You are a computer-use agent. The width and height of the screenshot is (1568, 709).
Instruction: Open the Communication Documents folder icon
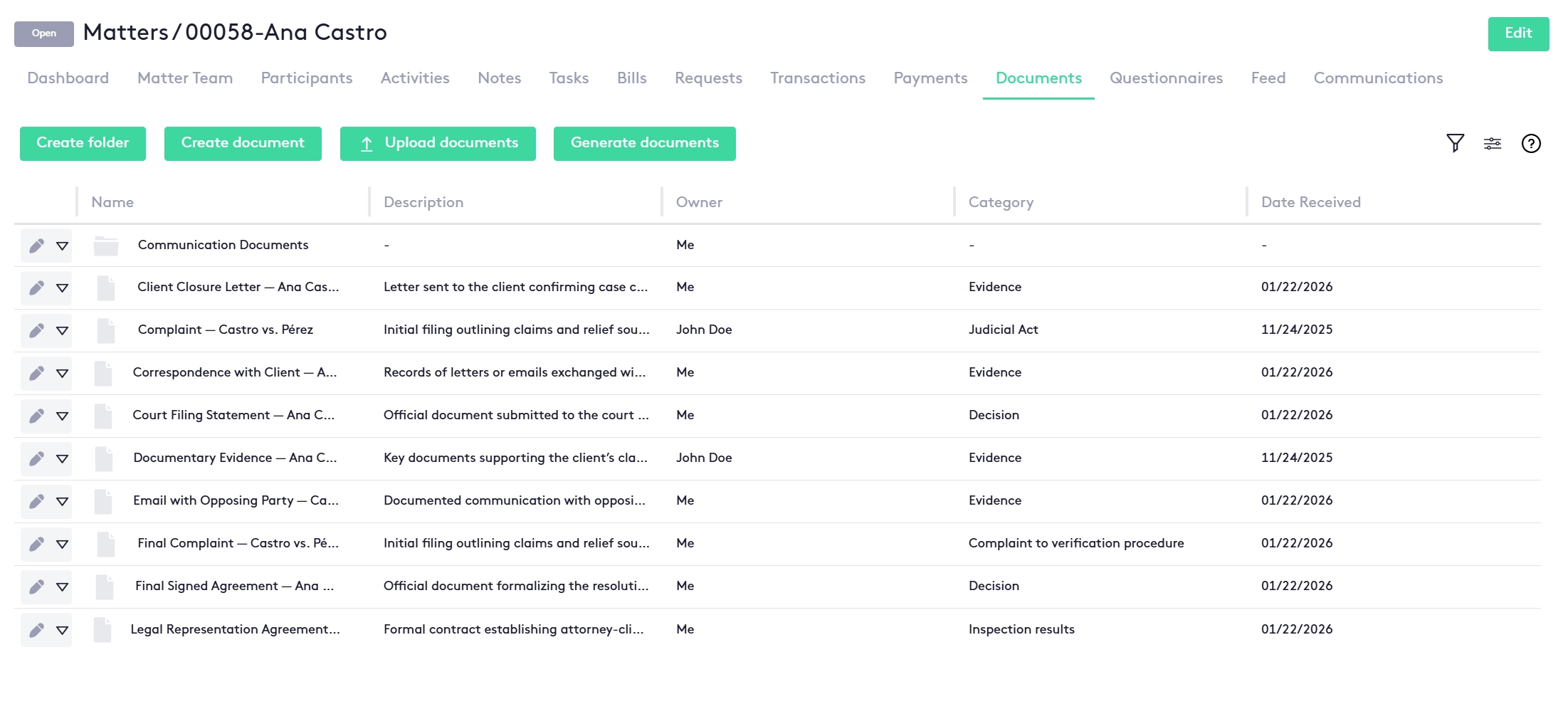106,246
